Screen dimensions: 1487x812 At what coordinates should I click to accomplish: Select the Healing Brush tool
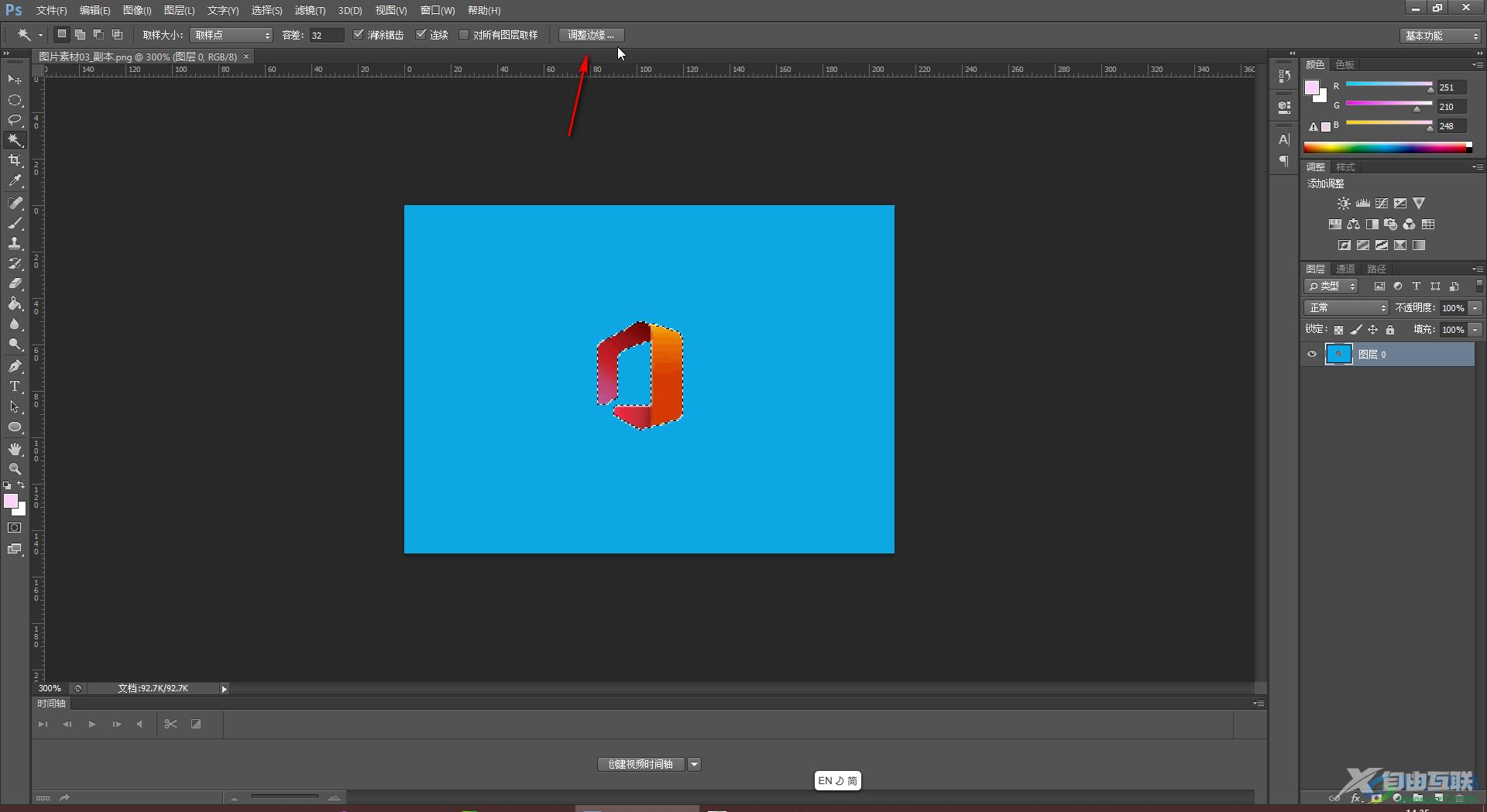click(x=15, y=203)
